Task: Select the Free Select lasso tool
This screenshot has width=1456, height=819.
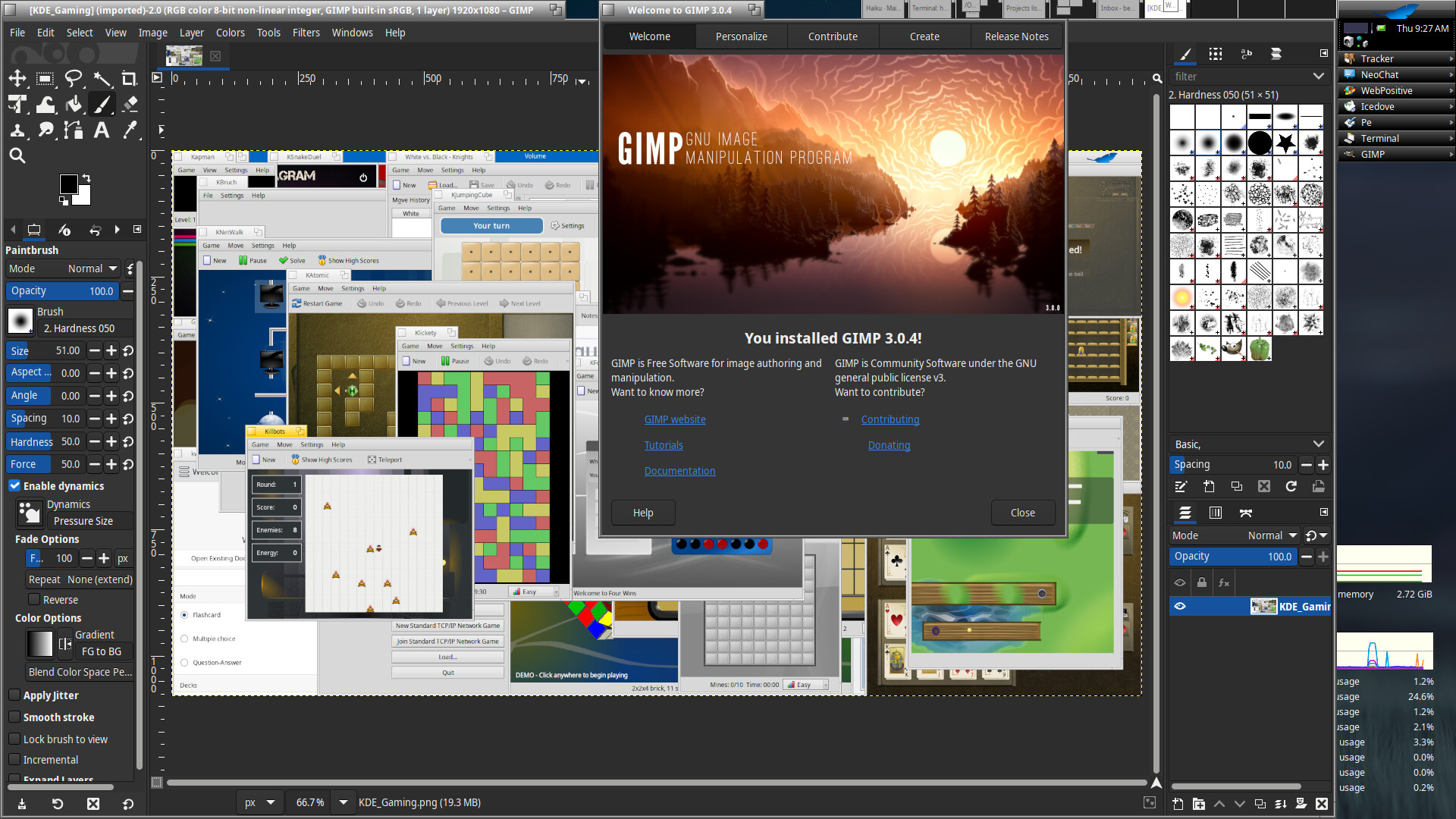Action: (74, 78)
